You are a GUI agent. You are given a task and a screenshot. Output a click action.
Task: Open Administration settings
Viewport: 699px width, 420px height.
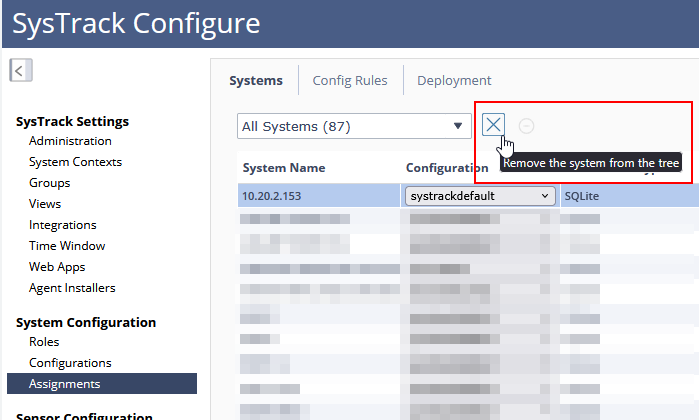point(70,141)
